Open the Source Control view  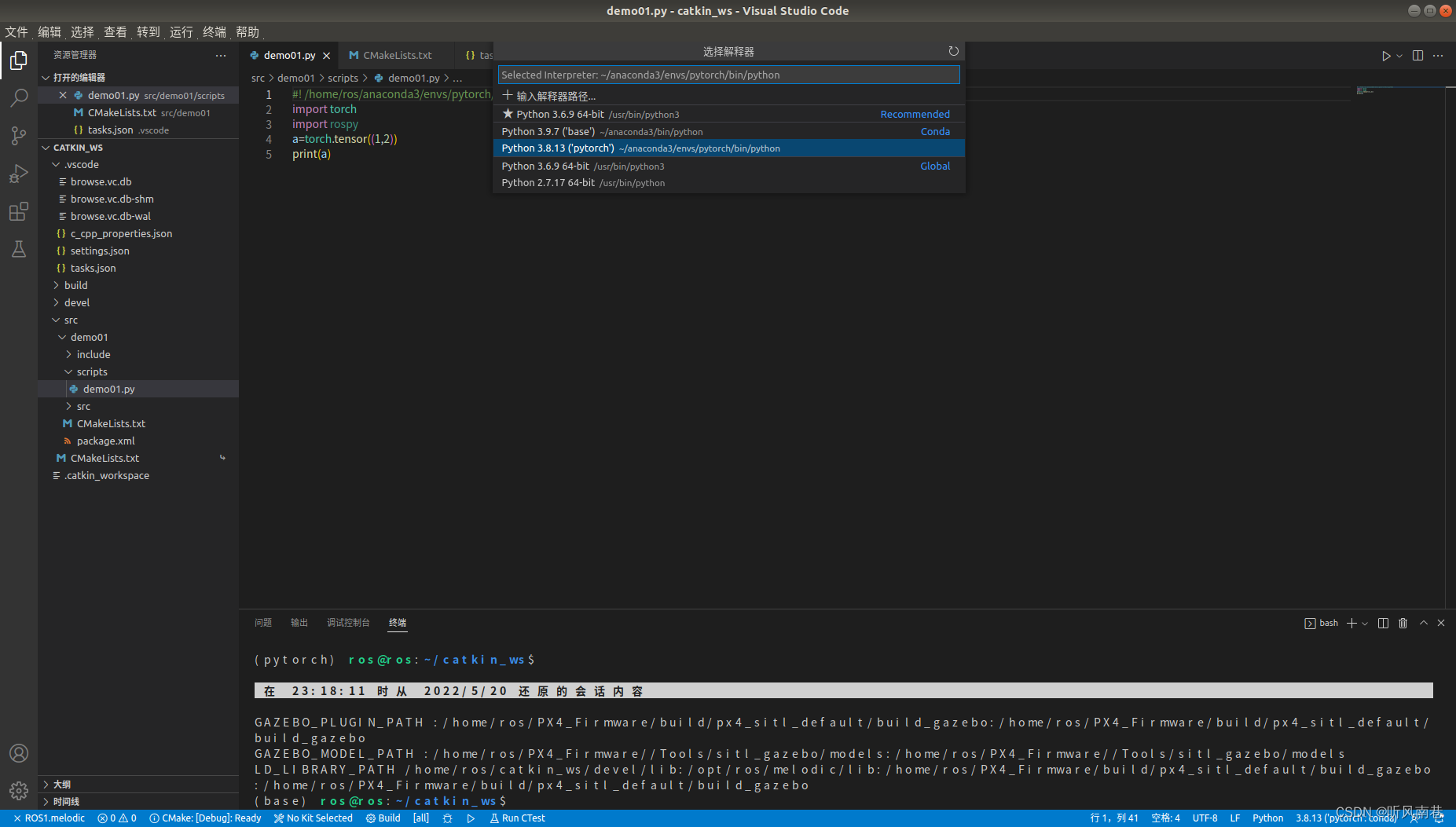(x=18, y=135)
